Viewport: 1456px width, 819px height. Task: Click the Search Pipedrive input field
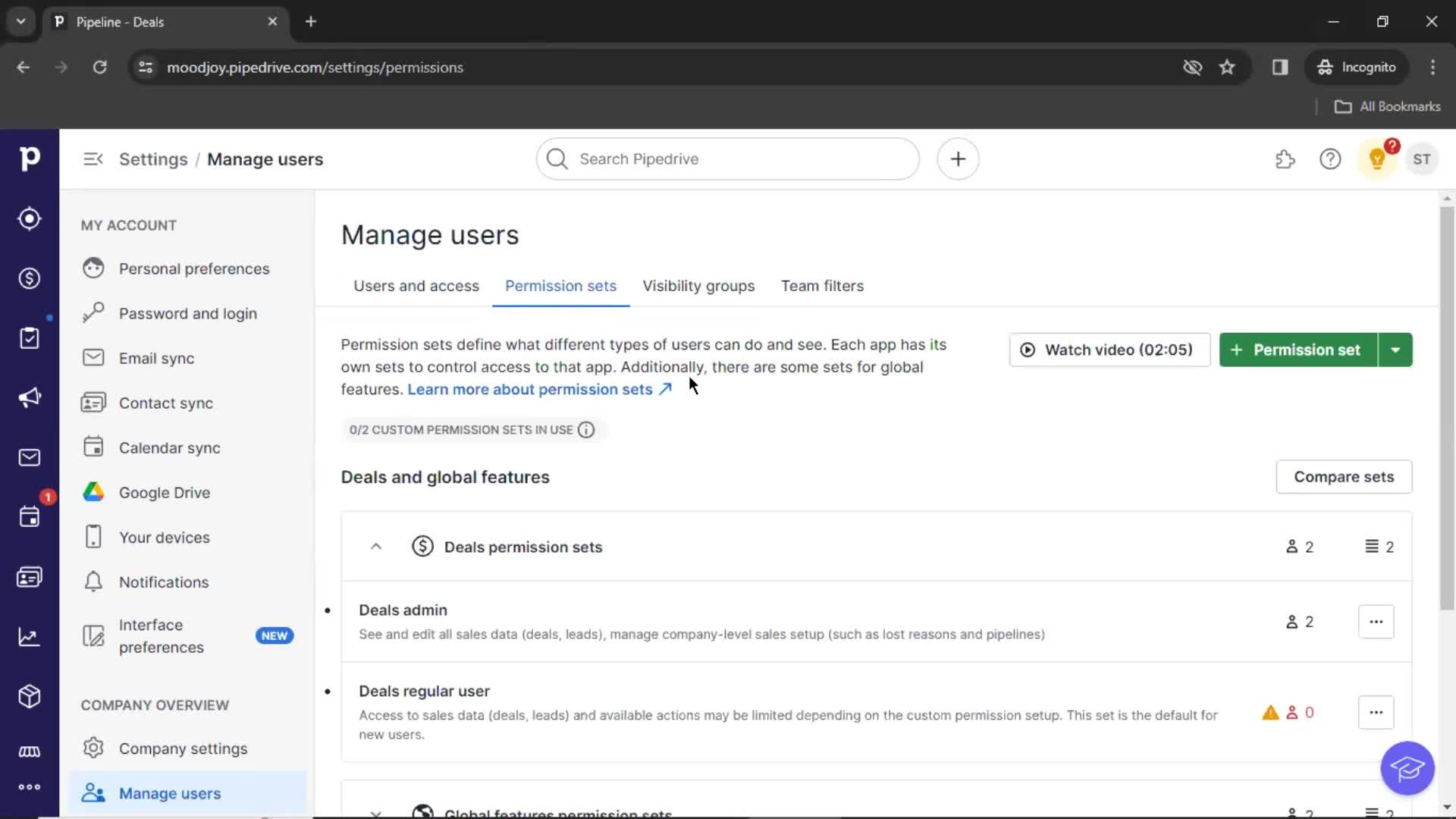728,159
